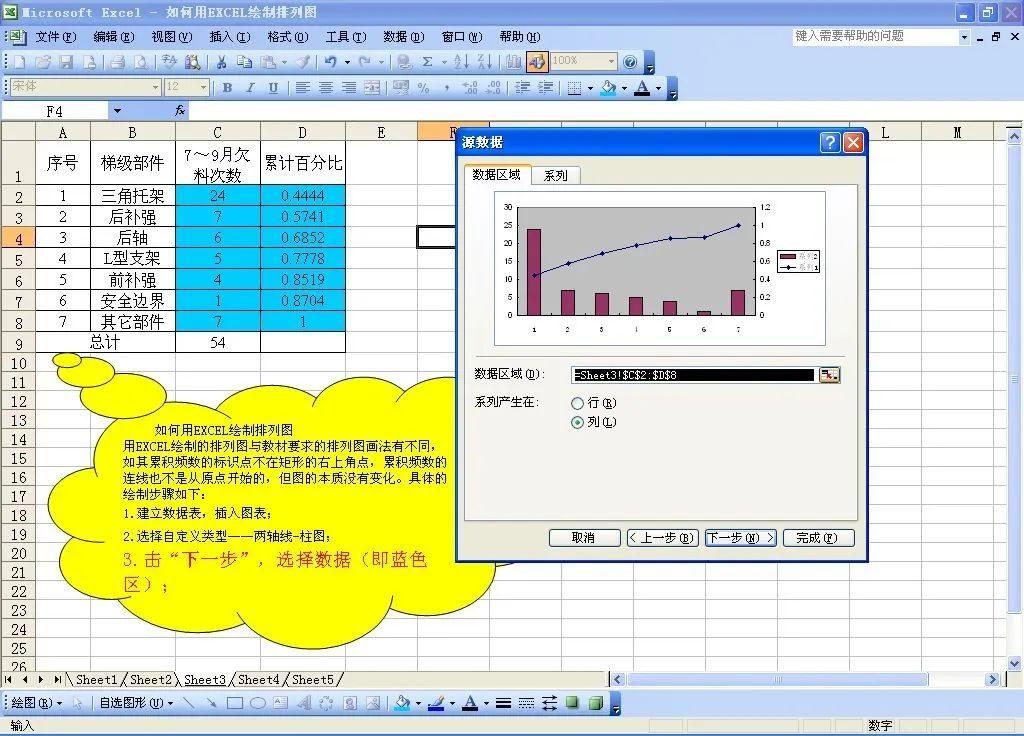Image resolution: width=1024 pixels, height=736 pixels.
Task: Toggle Italic formatting
Action: click(250, 88)
